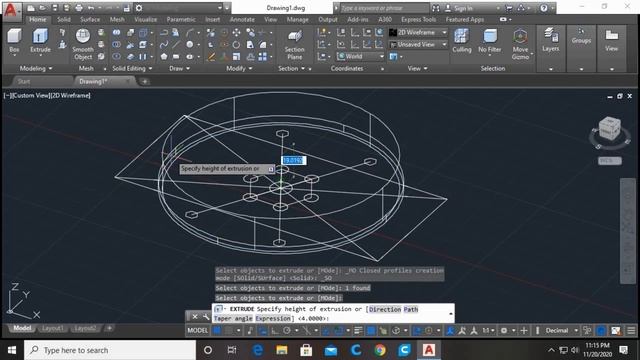The width and height of the screenshot is (640, 360).
Task: Switch to the Visualize ribbon tab
Action: coord(145,19)
